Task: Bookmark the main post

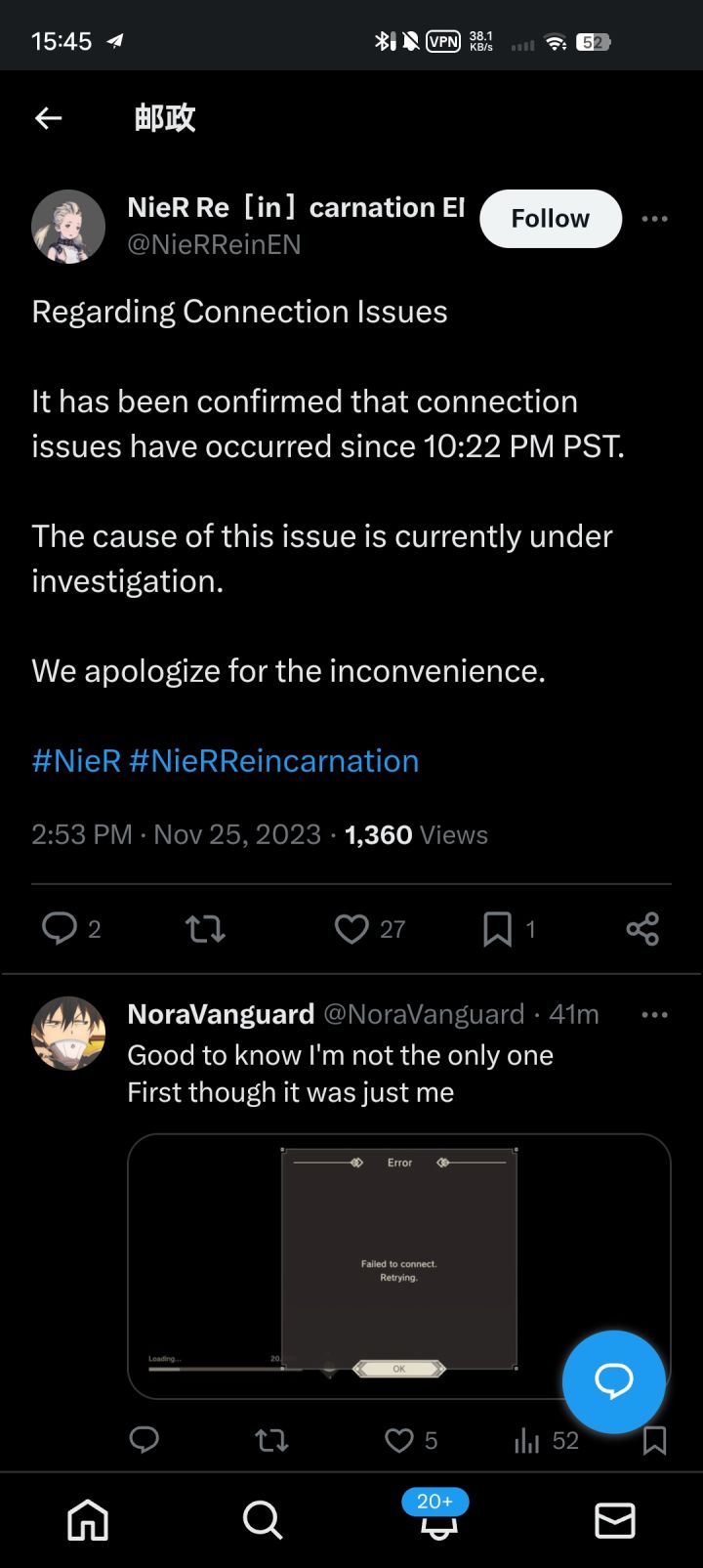Action: [x=497, y=928]
